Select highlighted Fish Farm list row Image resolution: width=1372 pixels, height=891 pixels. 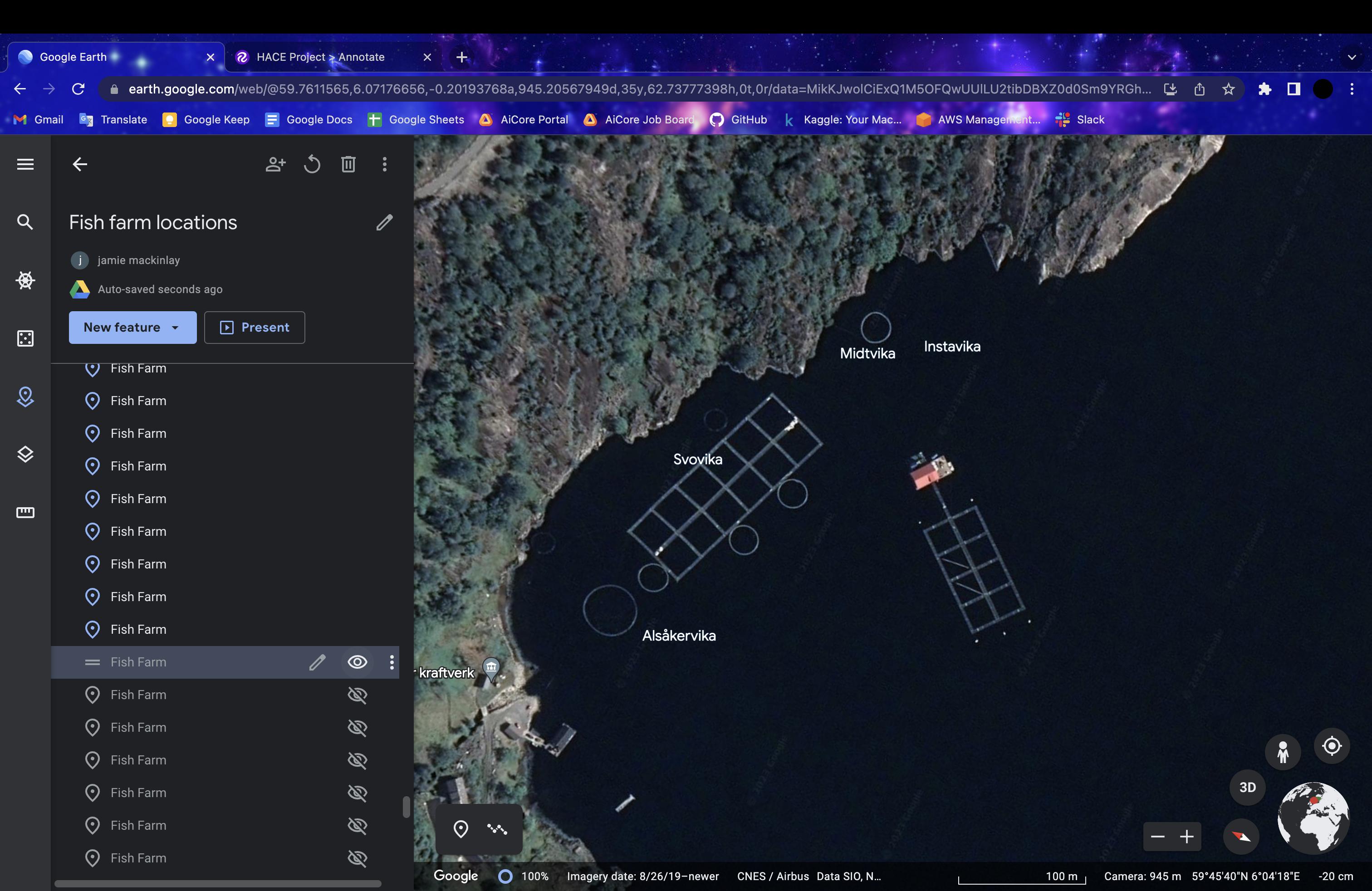coord(225,662)
